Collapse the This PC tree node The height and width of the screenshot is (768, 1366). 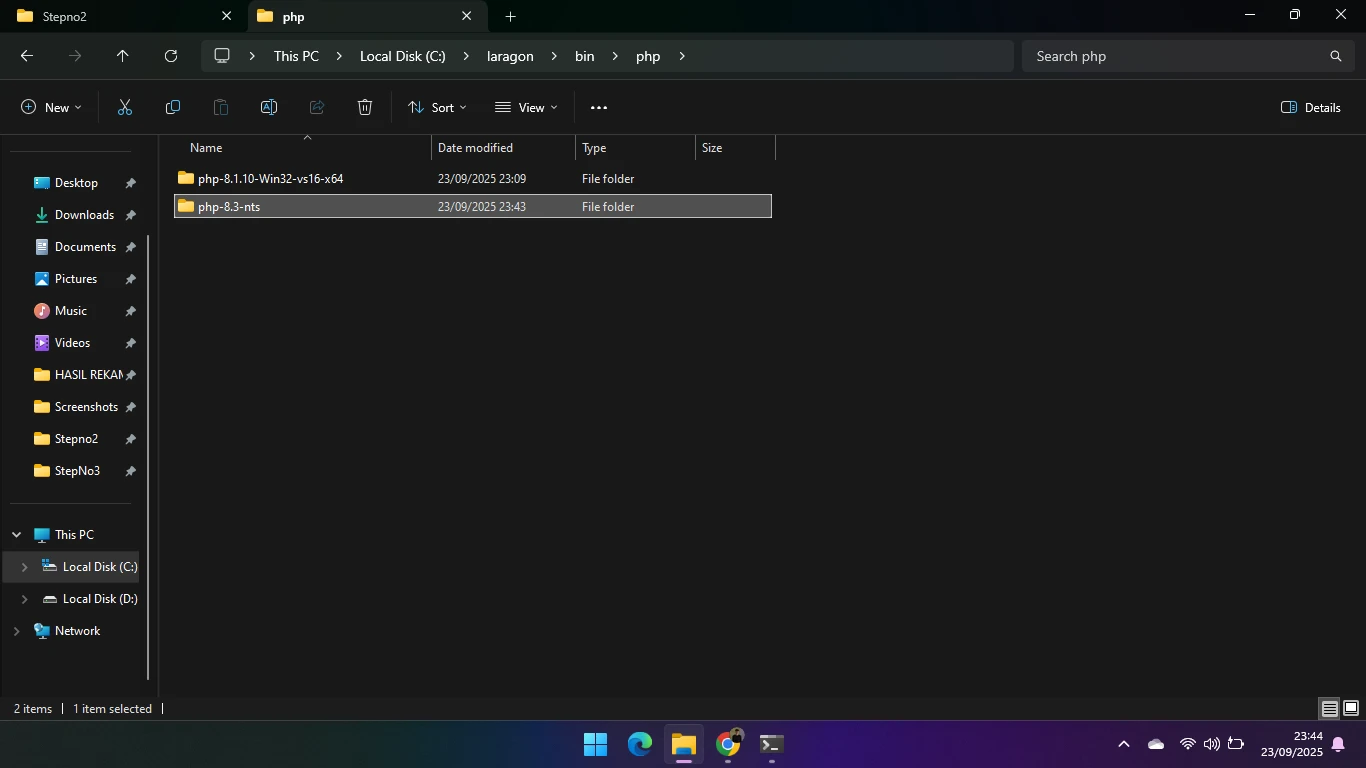click(16, 535)
